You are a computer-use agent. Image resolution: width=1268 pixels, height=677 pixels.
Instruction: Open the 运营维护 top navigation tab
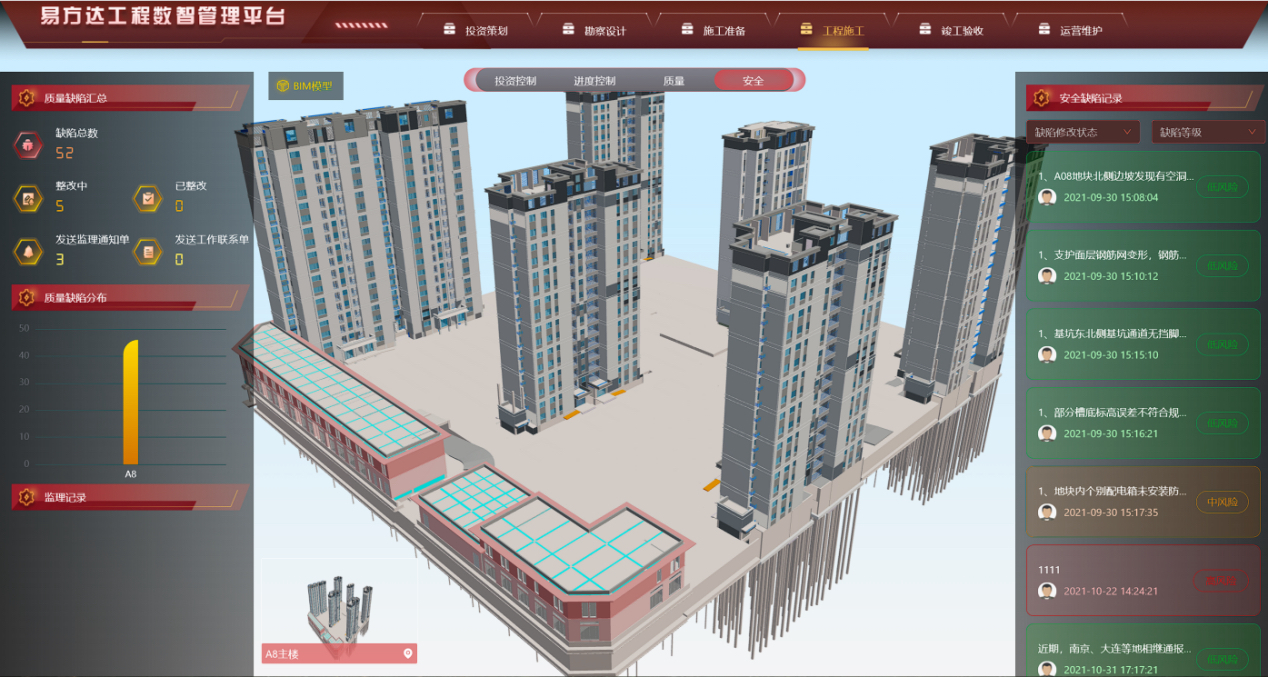(x=1070, y=30)
